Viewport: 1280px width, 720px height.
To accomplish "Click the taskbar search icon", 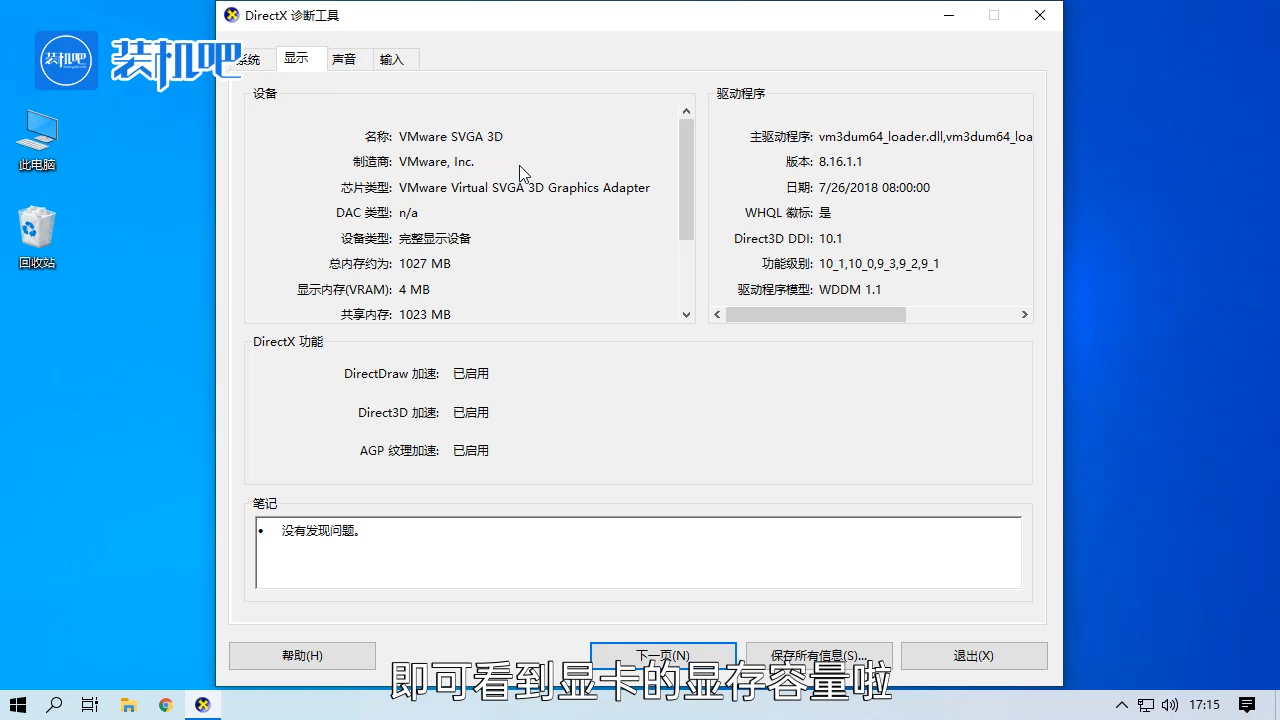I will point(55,704).
